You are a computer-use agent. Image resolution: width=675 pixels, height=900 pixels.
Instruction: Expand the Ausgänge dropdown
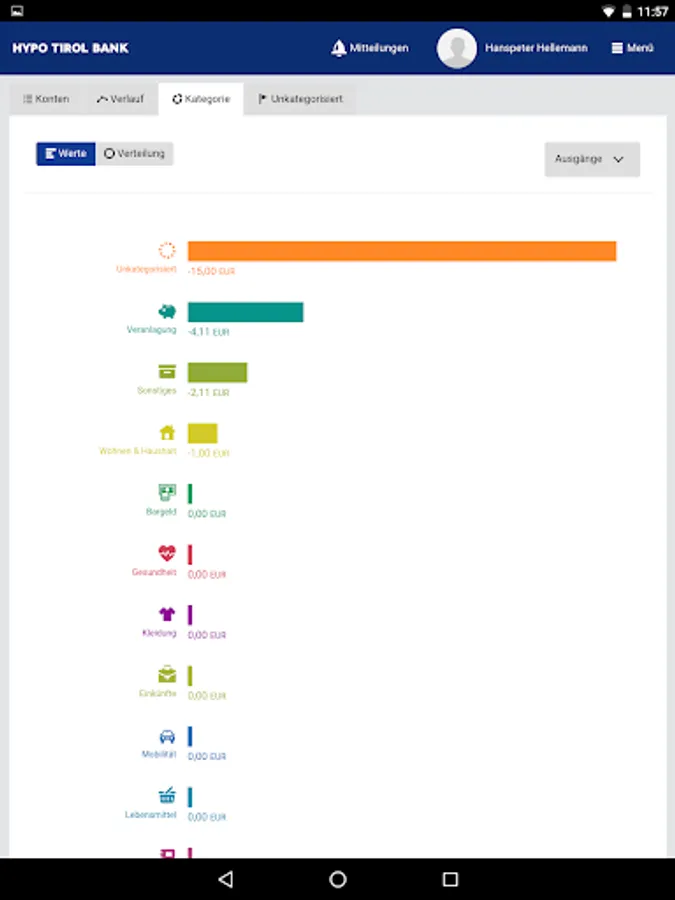point(592,159)
